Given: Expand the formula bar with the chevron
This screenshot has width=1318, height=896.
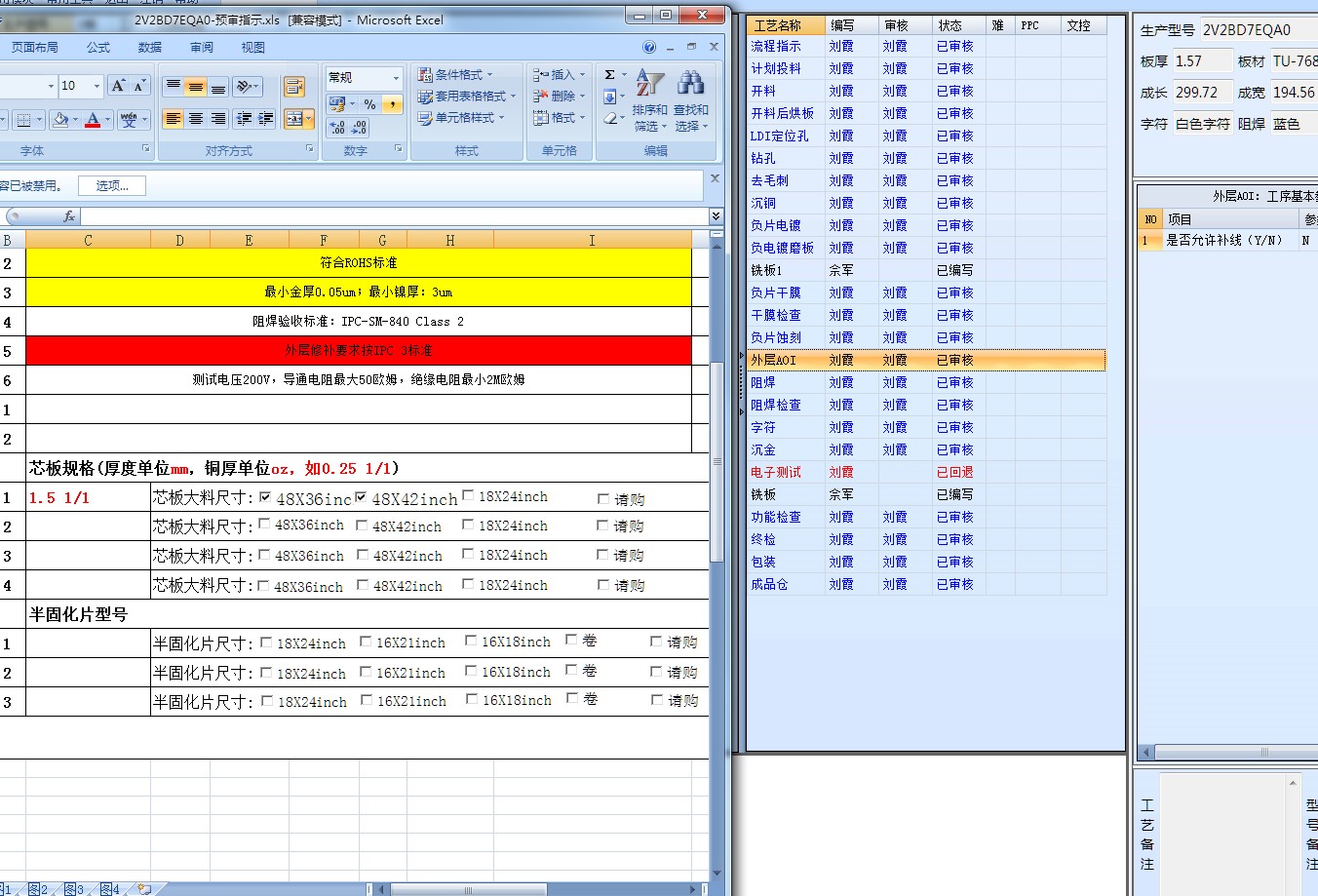Looking at the screenshot, I should 717,215.
